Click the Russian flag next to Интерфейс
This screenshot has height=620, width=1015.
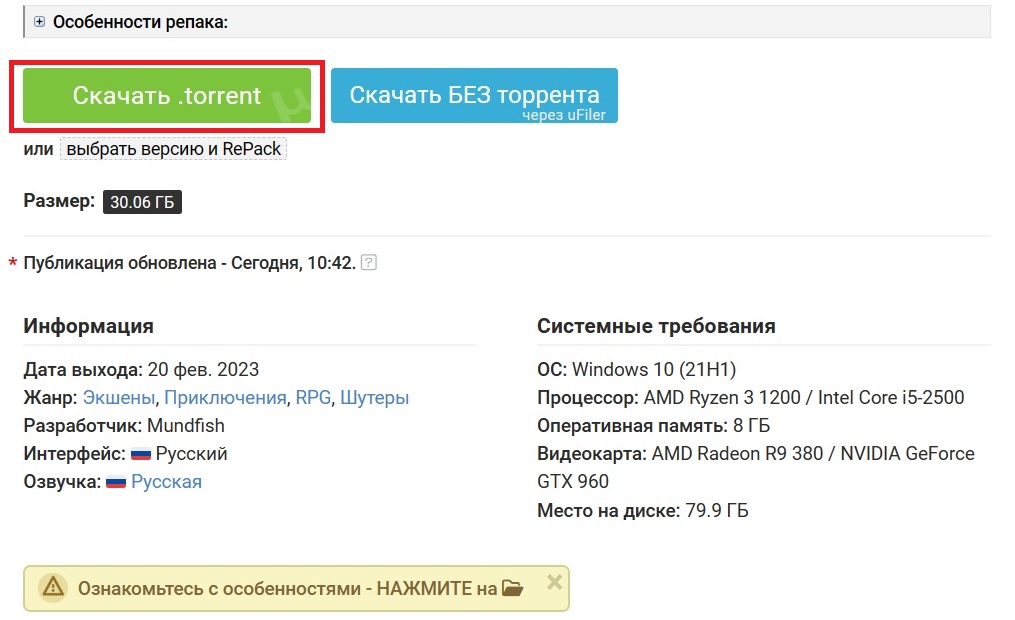coord(141,454)
